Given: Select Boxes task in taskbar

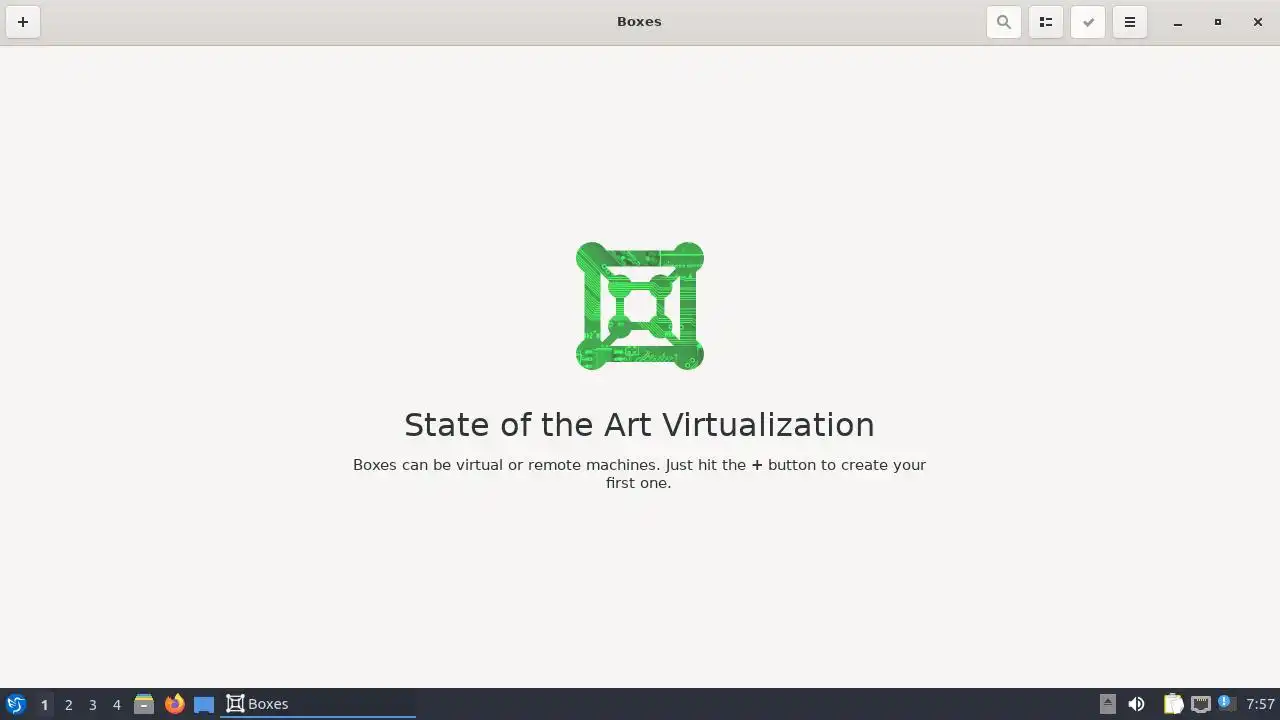Looking at the screenshot, I should pos(318,704).
